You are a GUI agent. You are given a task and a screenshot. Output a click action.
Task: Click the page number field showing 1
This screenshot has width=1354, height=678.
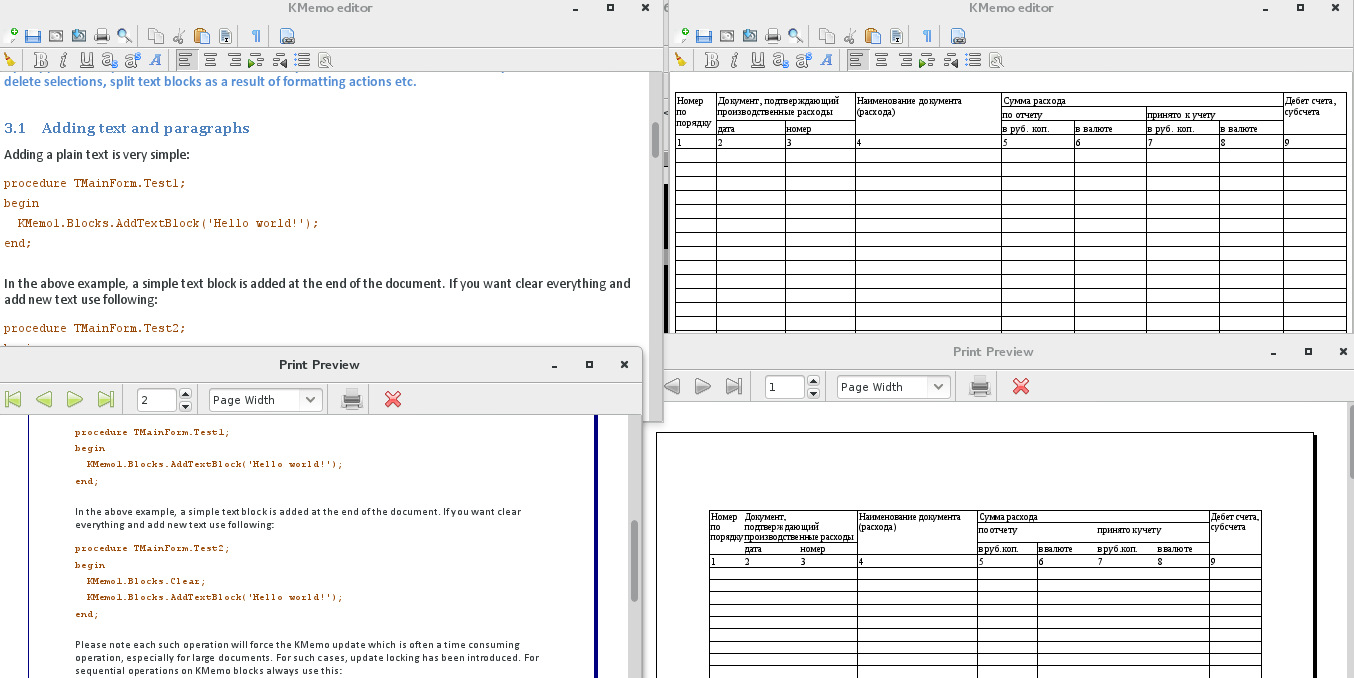783,387
